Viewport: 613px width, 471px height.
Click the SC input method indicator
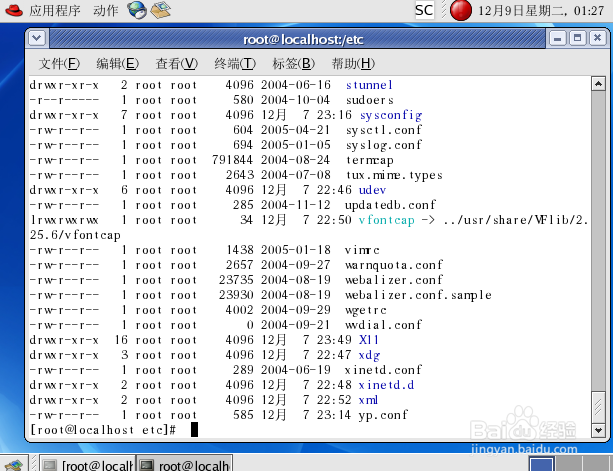tap(424, 10)
